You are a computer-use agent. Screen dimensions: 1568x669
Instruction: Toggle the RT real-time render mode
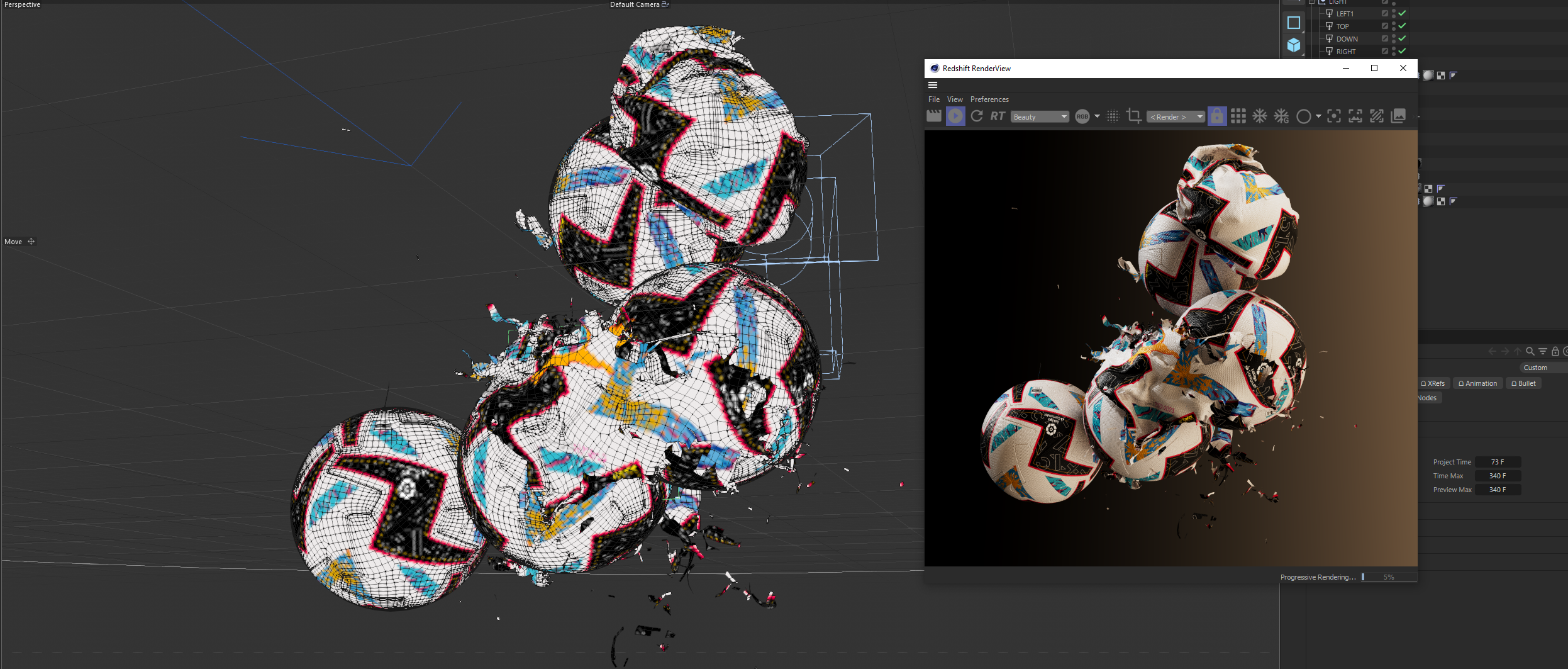(x=997, y=116)
